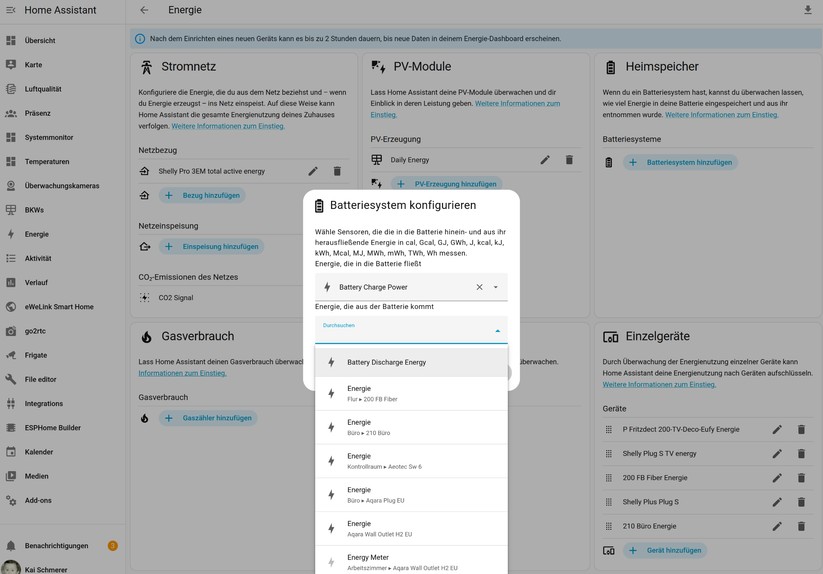This screenshot has height=574, width=823.
Task: Open Systemmonitor in the sidebar
Action: (49, 137)
